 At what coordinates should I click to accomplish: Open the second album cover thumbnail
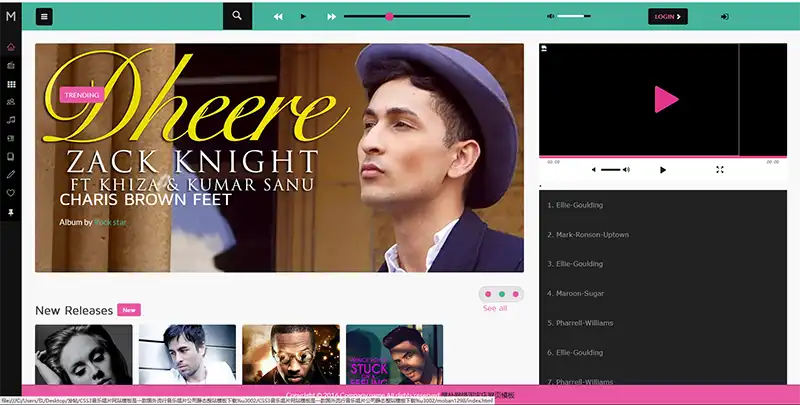click(x=187, y=355)
